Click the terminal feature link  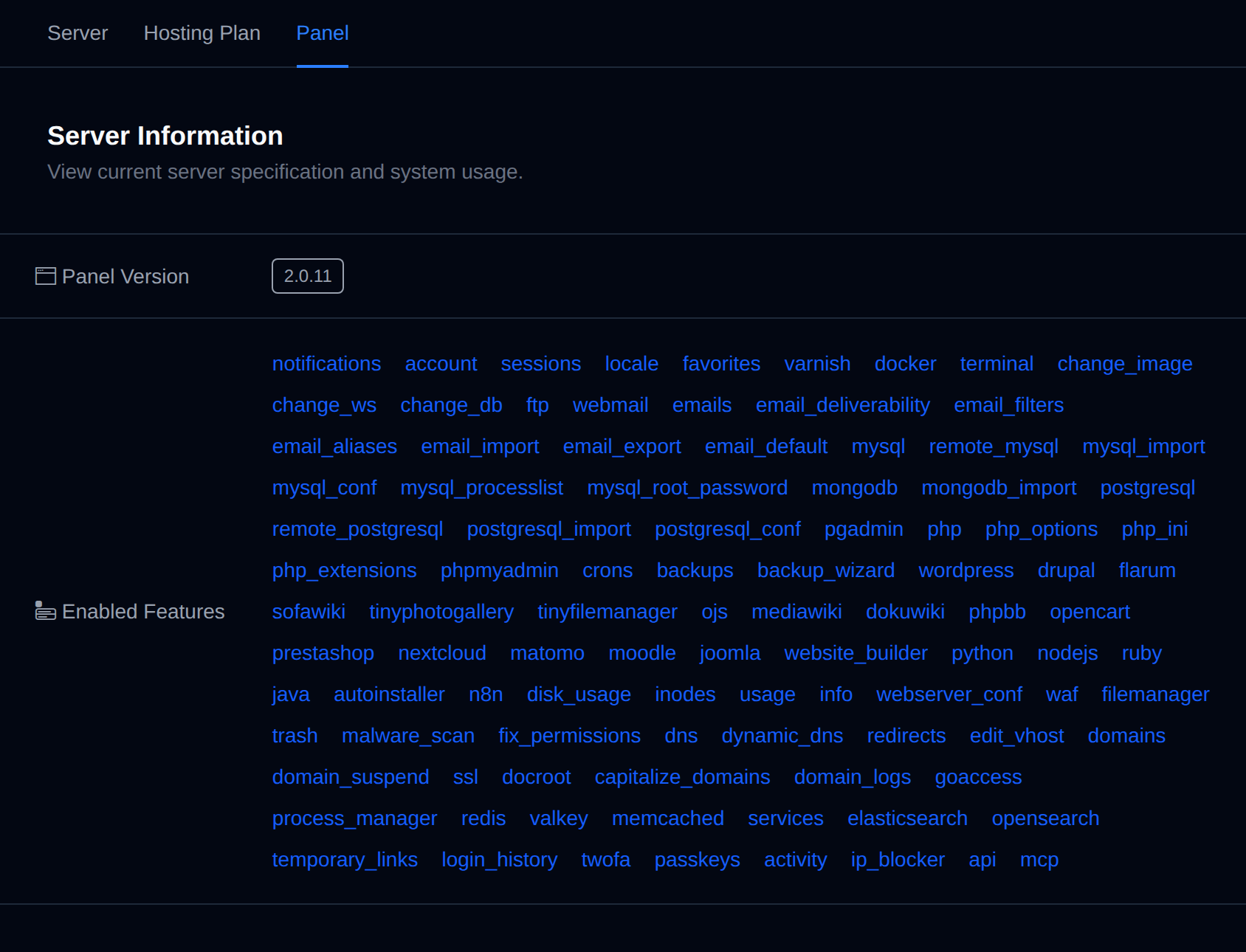(997, 364)
